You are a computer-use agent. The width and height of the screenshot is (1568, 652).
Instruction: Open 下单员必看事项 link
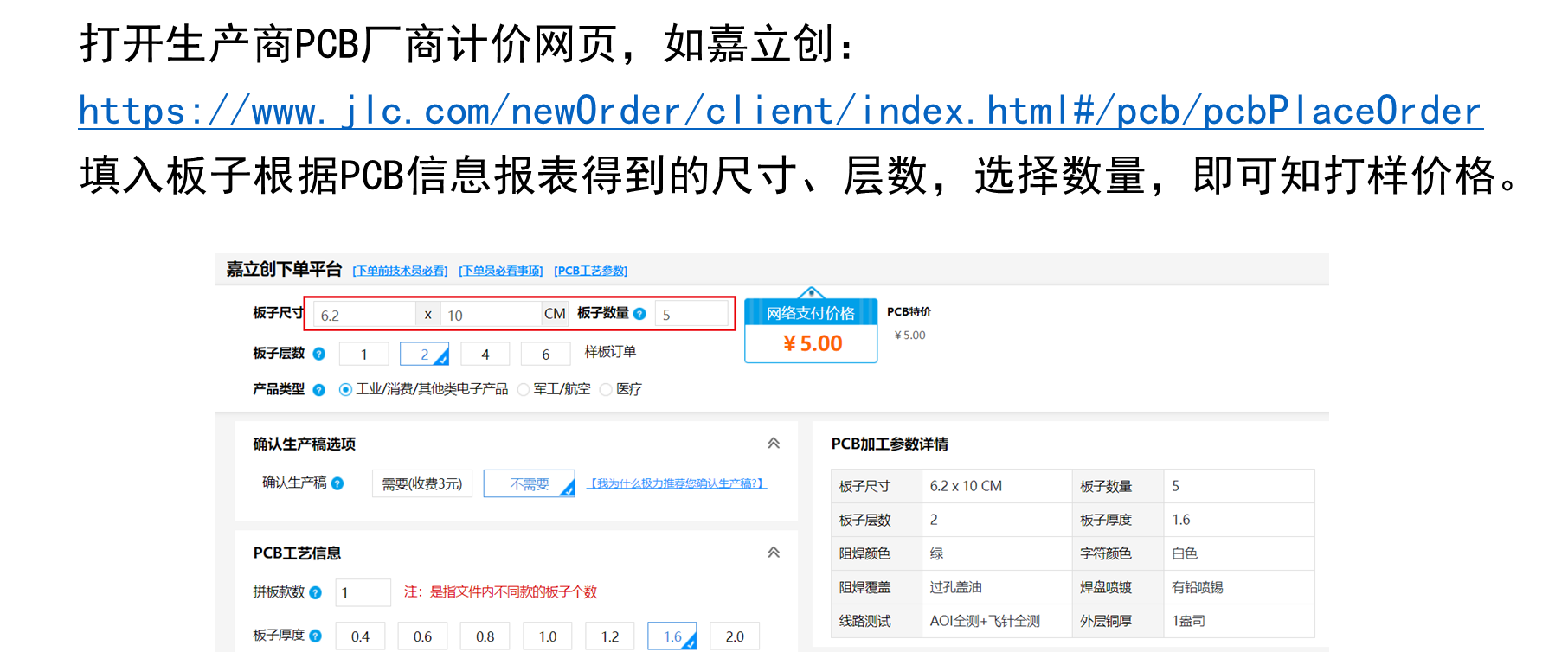[501, 271]
